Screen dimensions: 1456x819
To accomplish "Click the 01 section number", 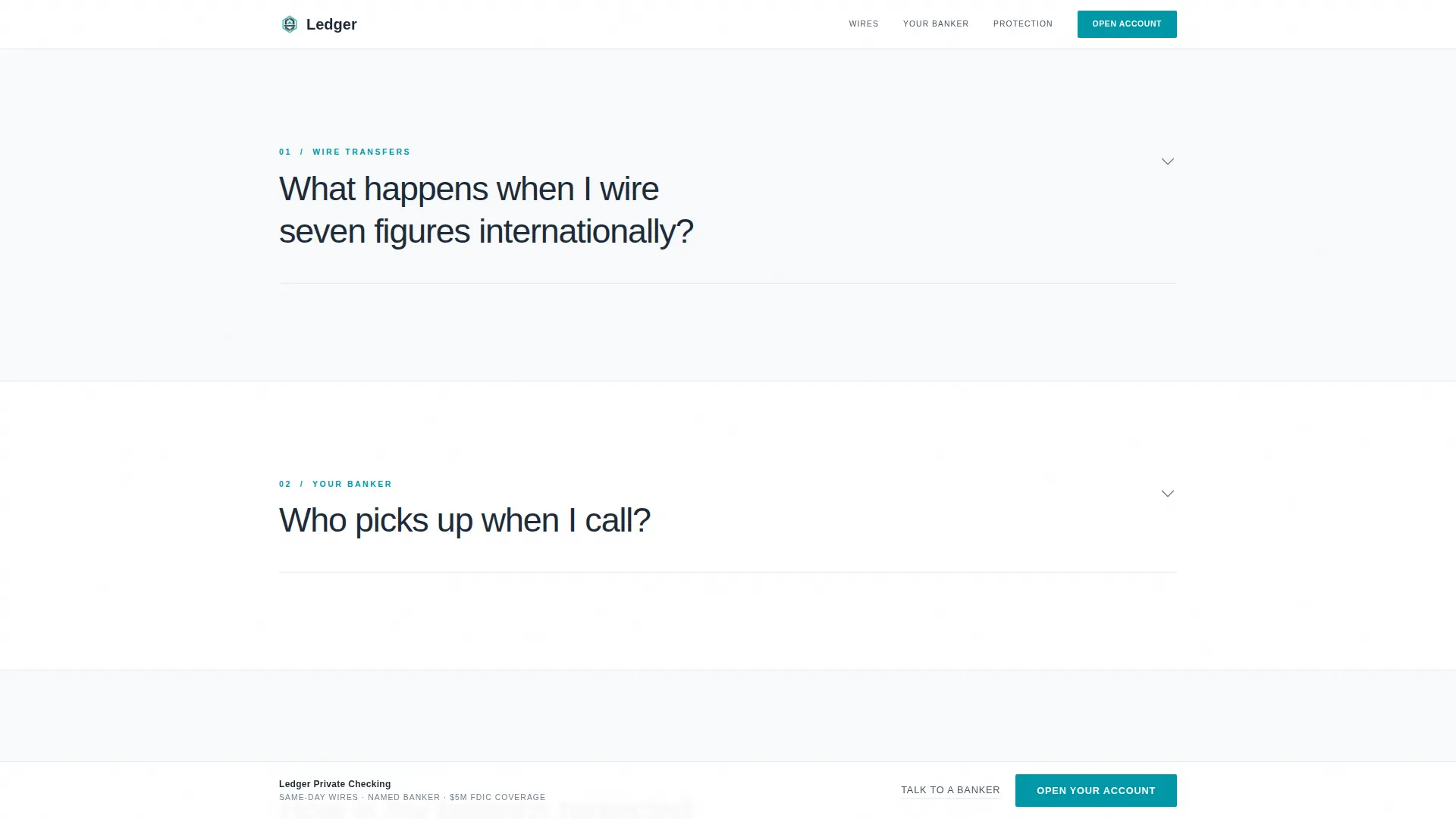I will coord(285,152).
